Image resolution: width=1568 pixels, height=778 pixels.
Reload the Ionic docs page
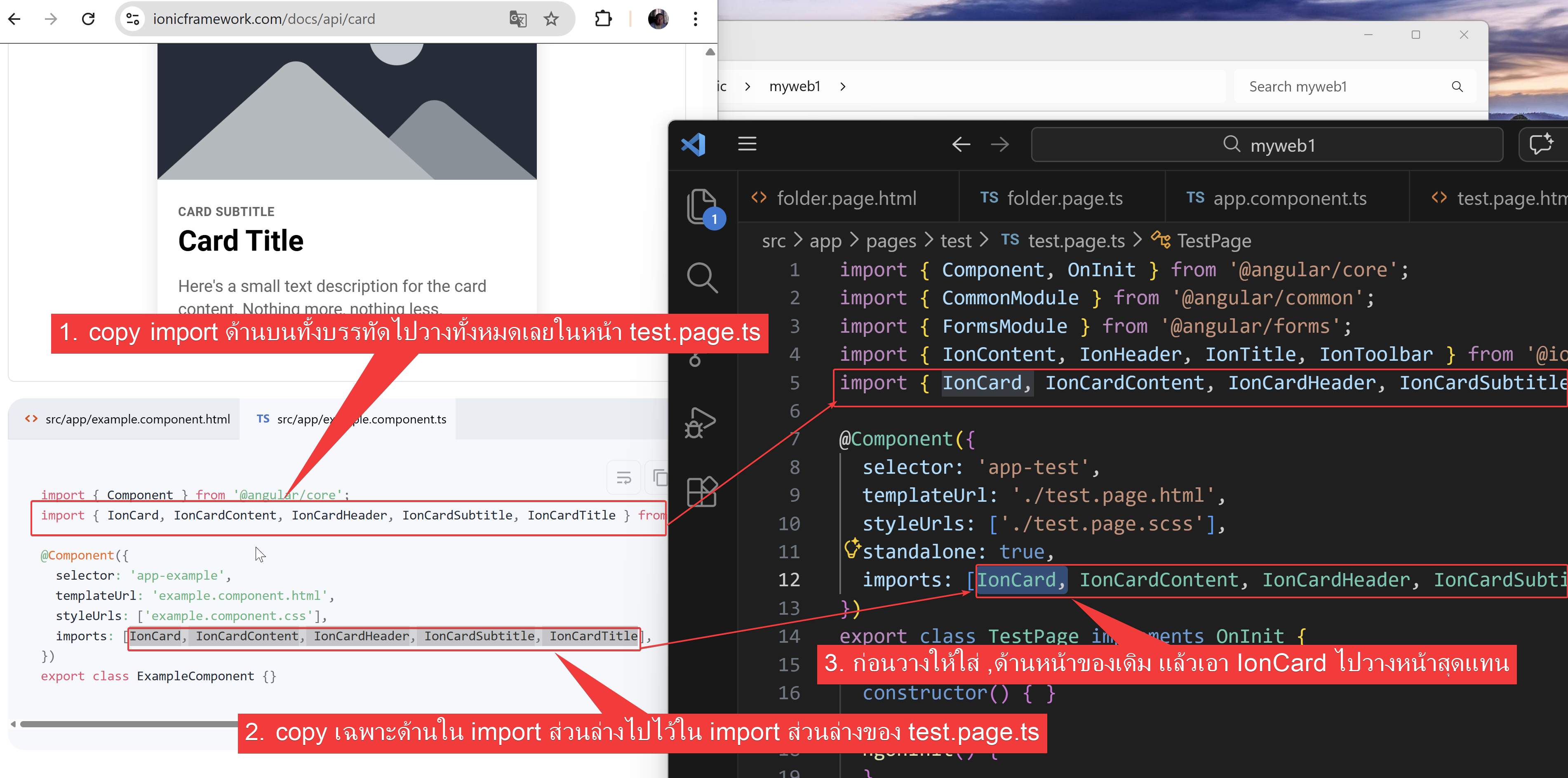pyautogui.click(x=88, y=19)
